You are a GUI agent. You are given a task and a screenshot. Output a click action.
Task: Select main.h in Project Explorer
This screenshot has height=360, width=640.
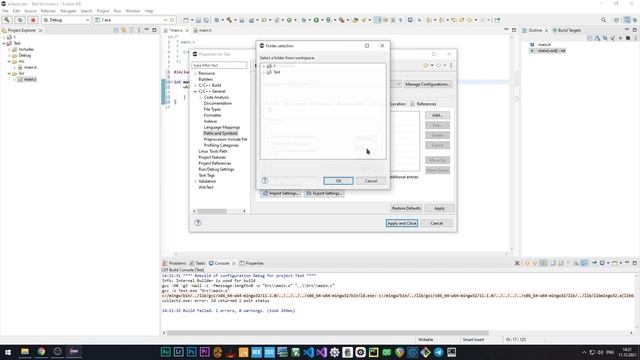(30, 67)
